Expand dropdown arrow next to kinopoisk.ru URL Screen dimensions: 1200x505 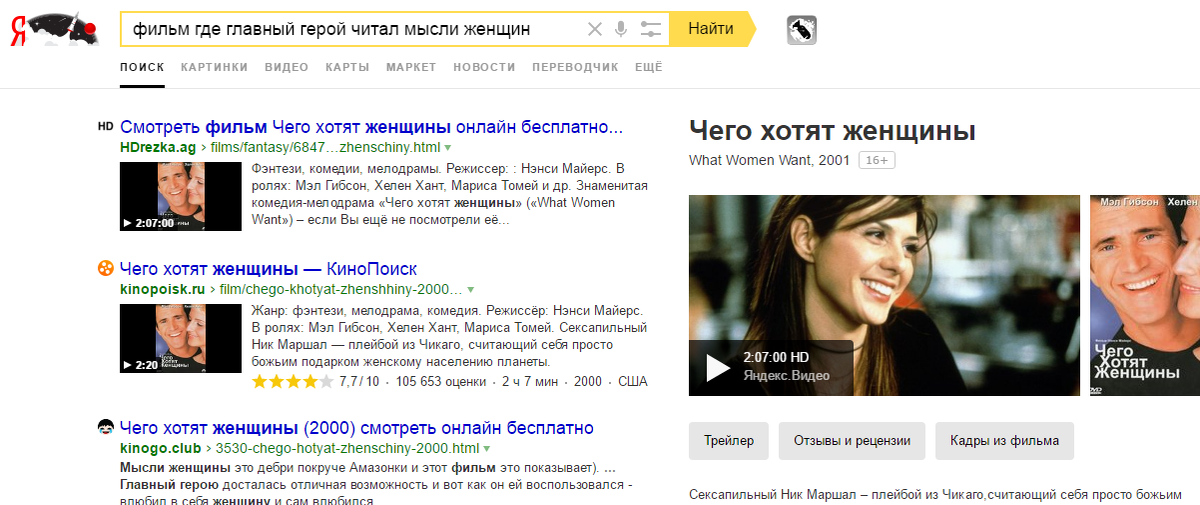(470, 289)
